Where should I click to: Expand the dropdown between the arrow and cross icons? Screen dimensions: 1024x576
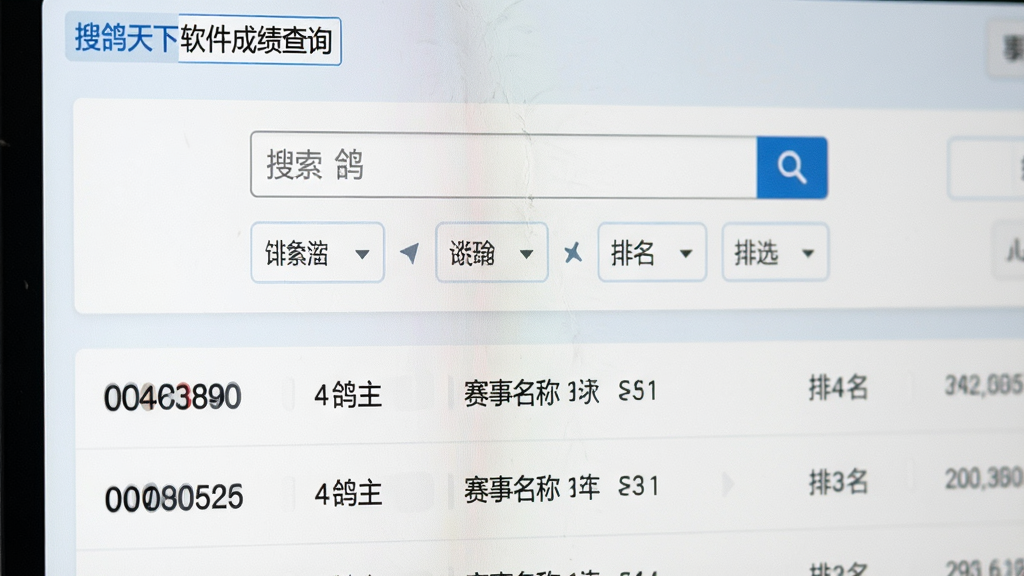tap(492, 253)
